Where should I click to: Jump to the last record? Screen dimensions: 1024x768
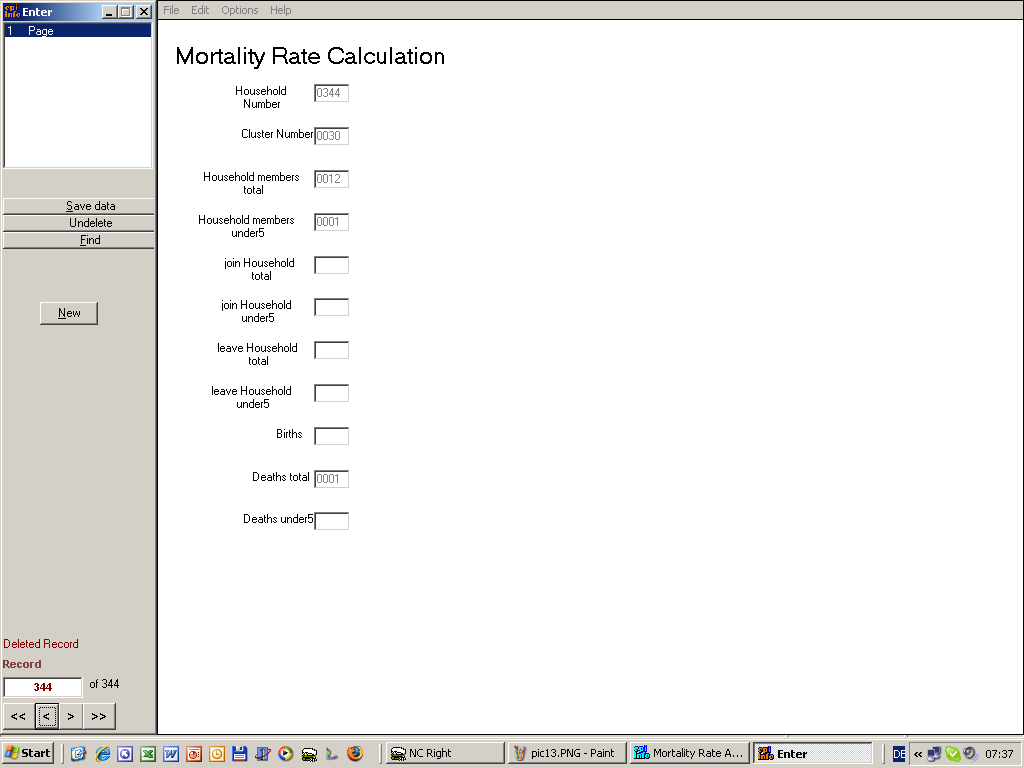tap(99, 716)
